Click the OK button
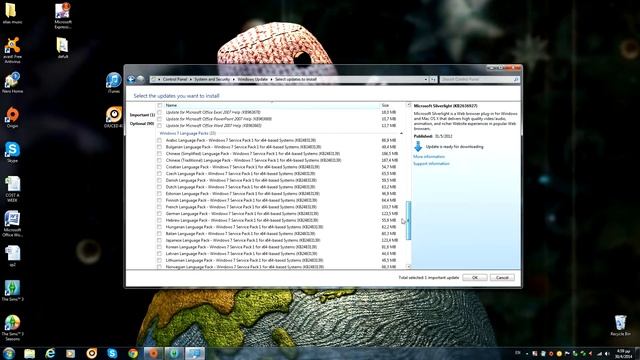Screen dimensions: 640x360 [x=475, y=278]
